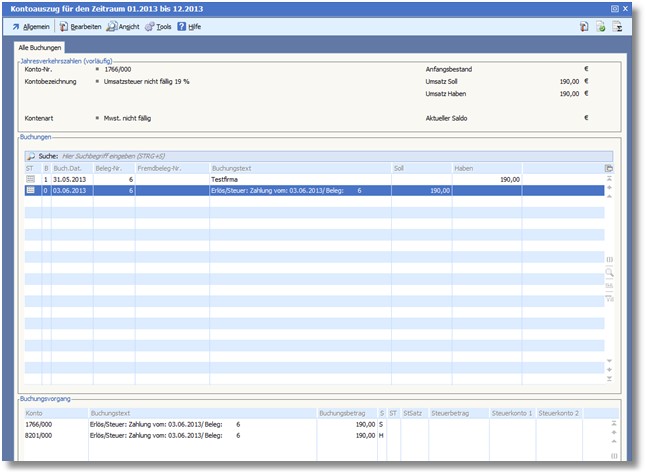Jump to last record in Buchungen table
The width and height of the screenshot is (646, 475).
(609, 379)
